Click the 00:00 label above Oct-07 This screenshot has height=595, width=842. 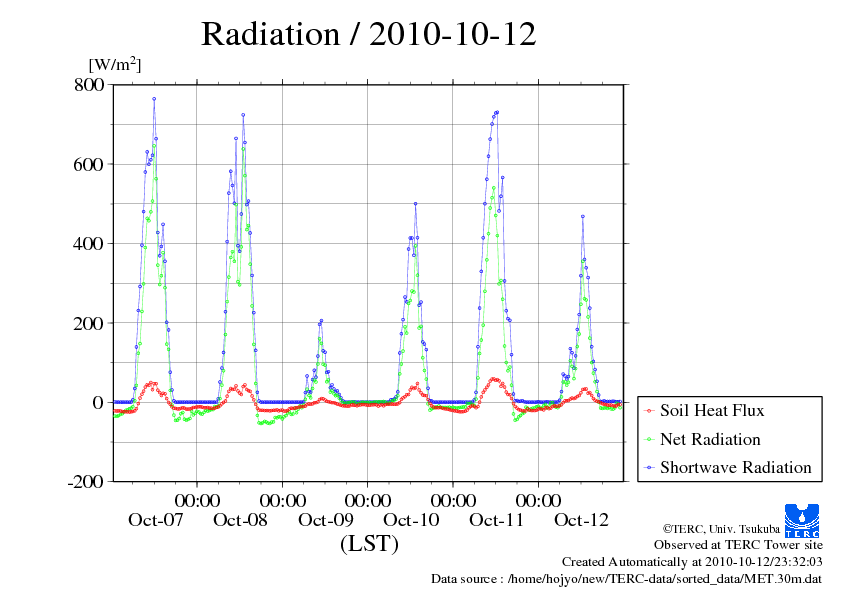pos(197,500)
